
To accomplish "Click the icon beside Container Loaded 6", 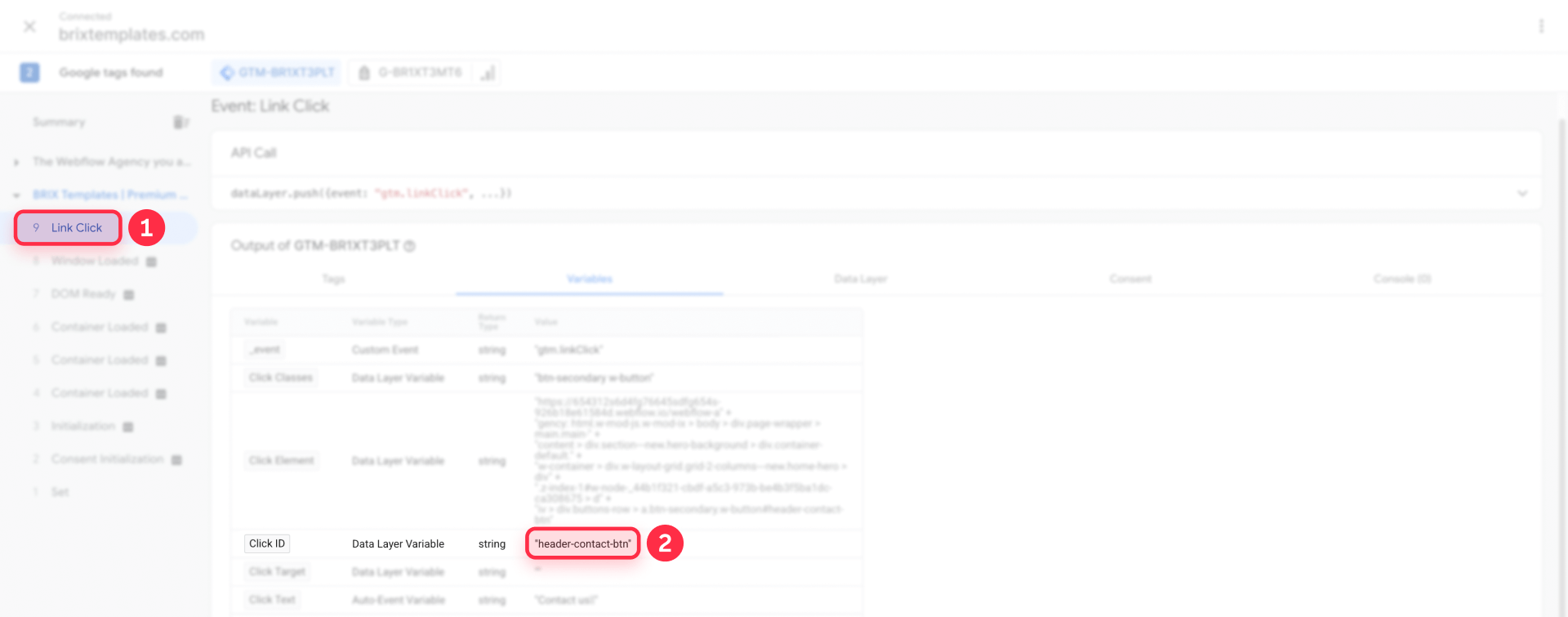I will [161, 328].
